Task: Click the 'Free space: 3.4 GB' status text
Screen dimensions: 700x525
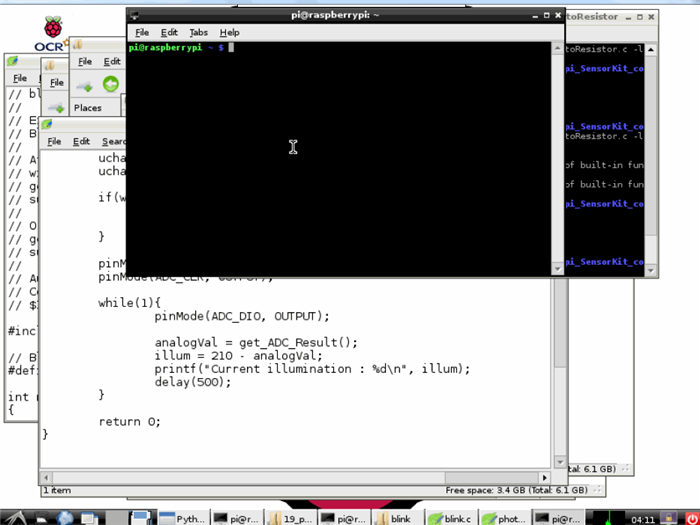Action: pos(516,490)
